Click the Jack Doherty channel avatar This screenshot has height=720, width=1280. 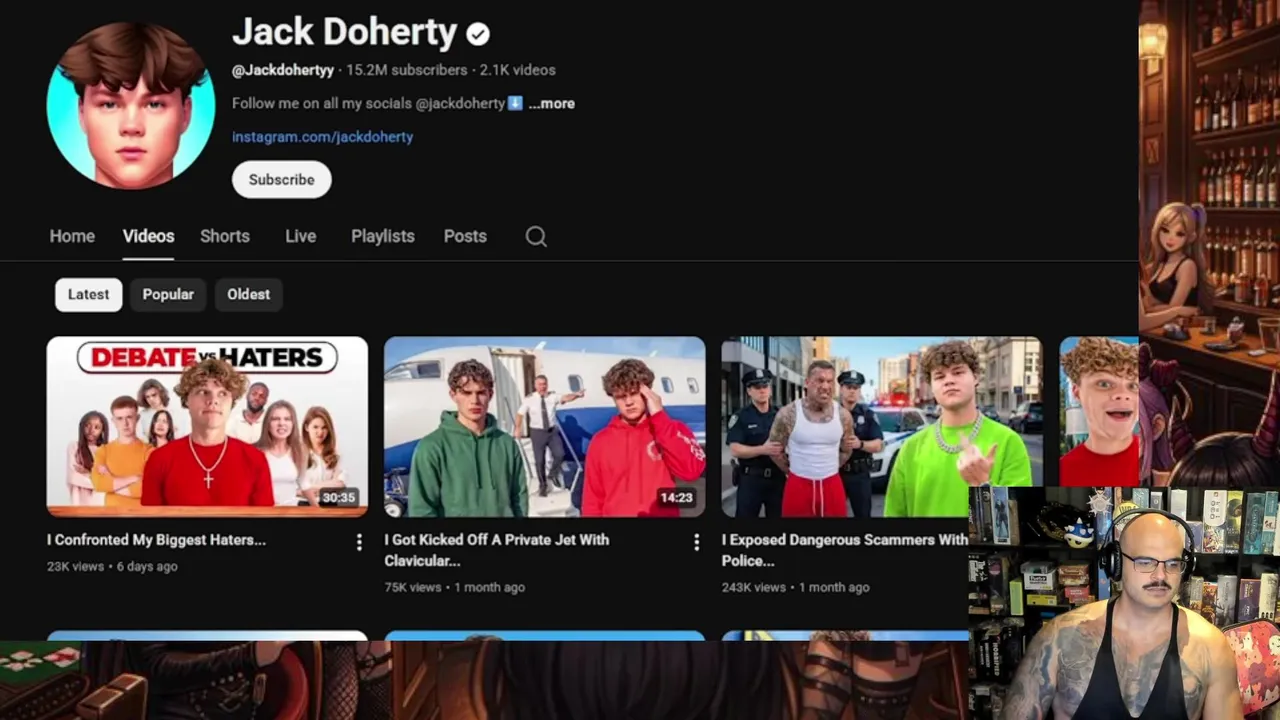click(130, 104)
